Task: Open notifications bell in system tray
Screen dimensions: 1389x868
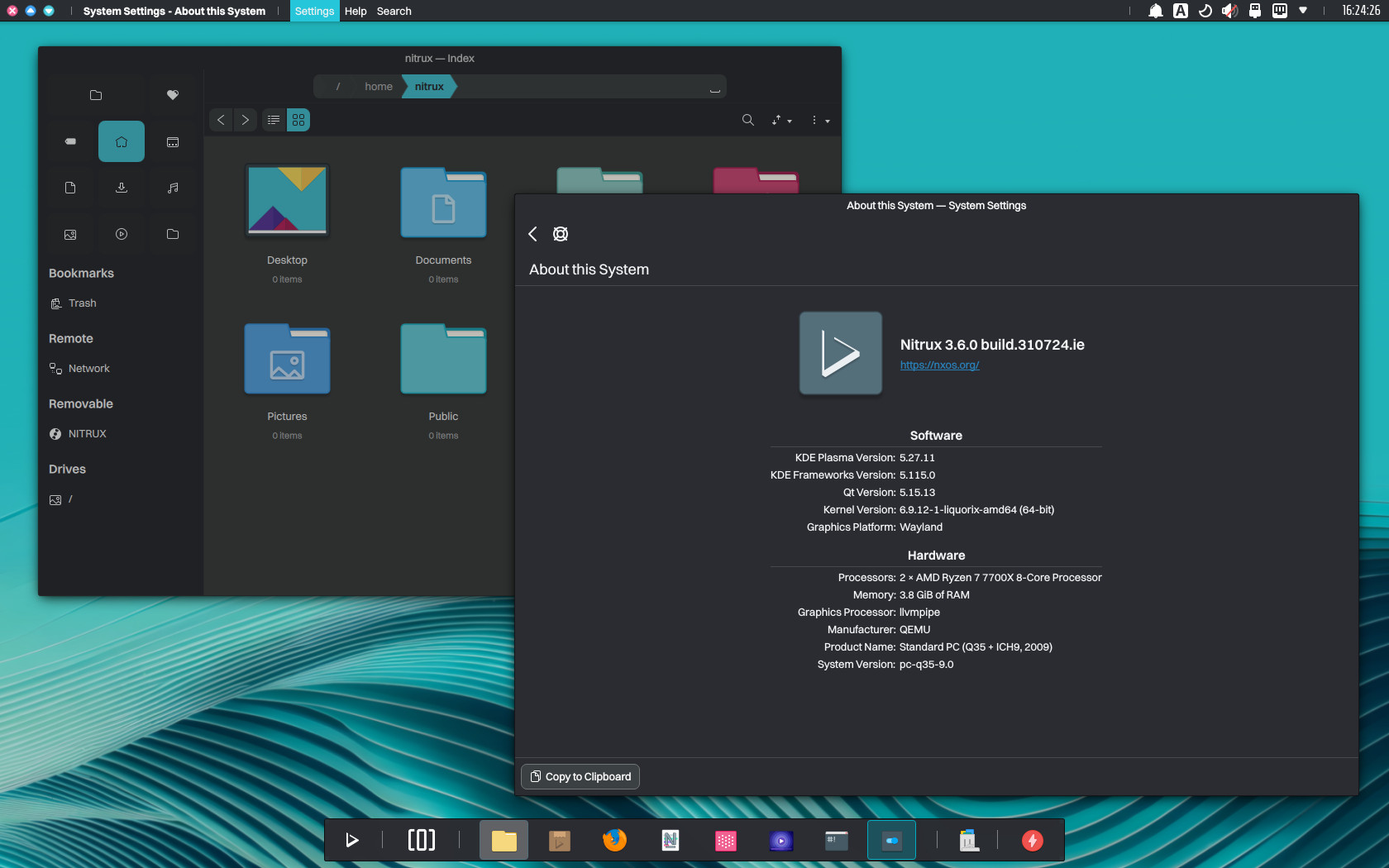Action: click(1156, 11)
